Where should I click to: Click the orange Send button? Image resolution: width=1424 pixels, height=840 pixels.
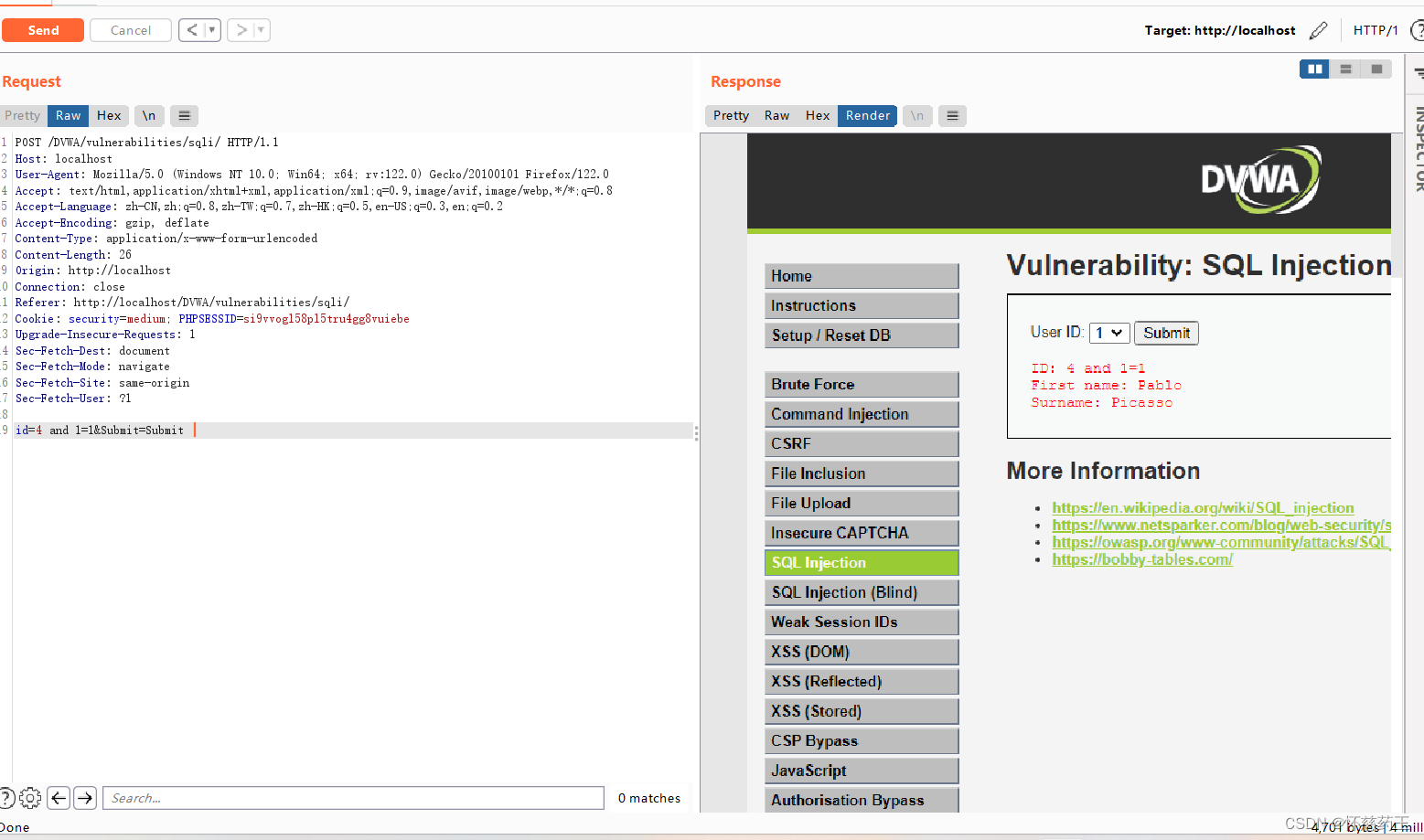(43, 30)
